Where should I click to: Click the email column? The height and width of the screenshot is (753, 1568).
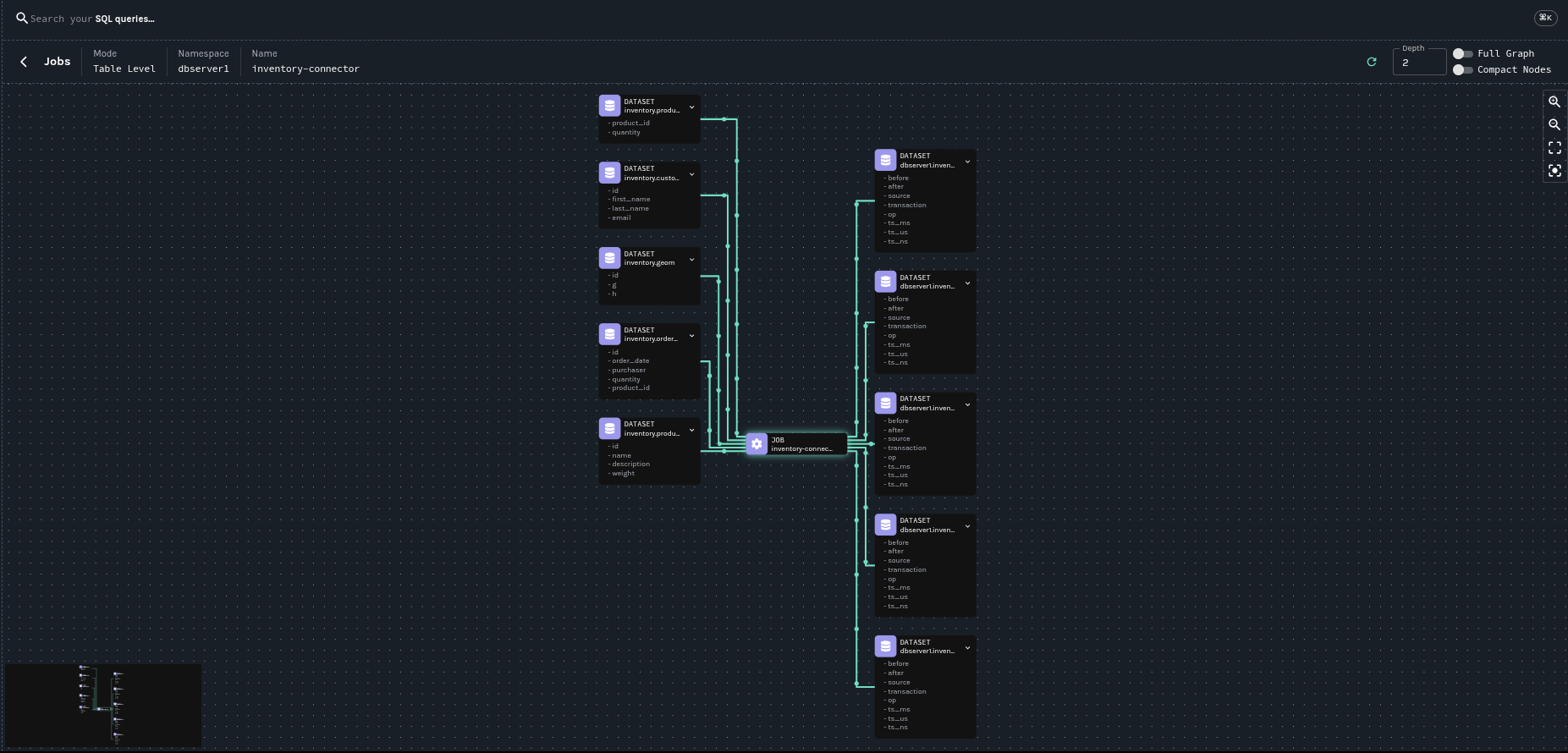pos(620,218)
